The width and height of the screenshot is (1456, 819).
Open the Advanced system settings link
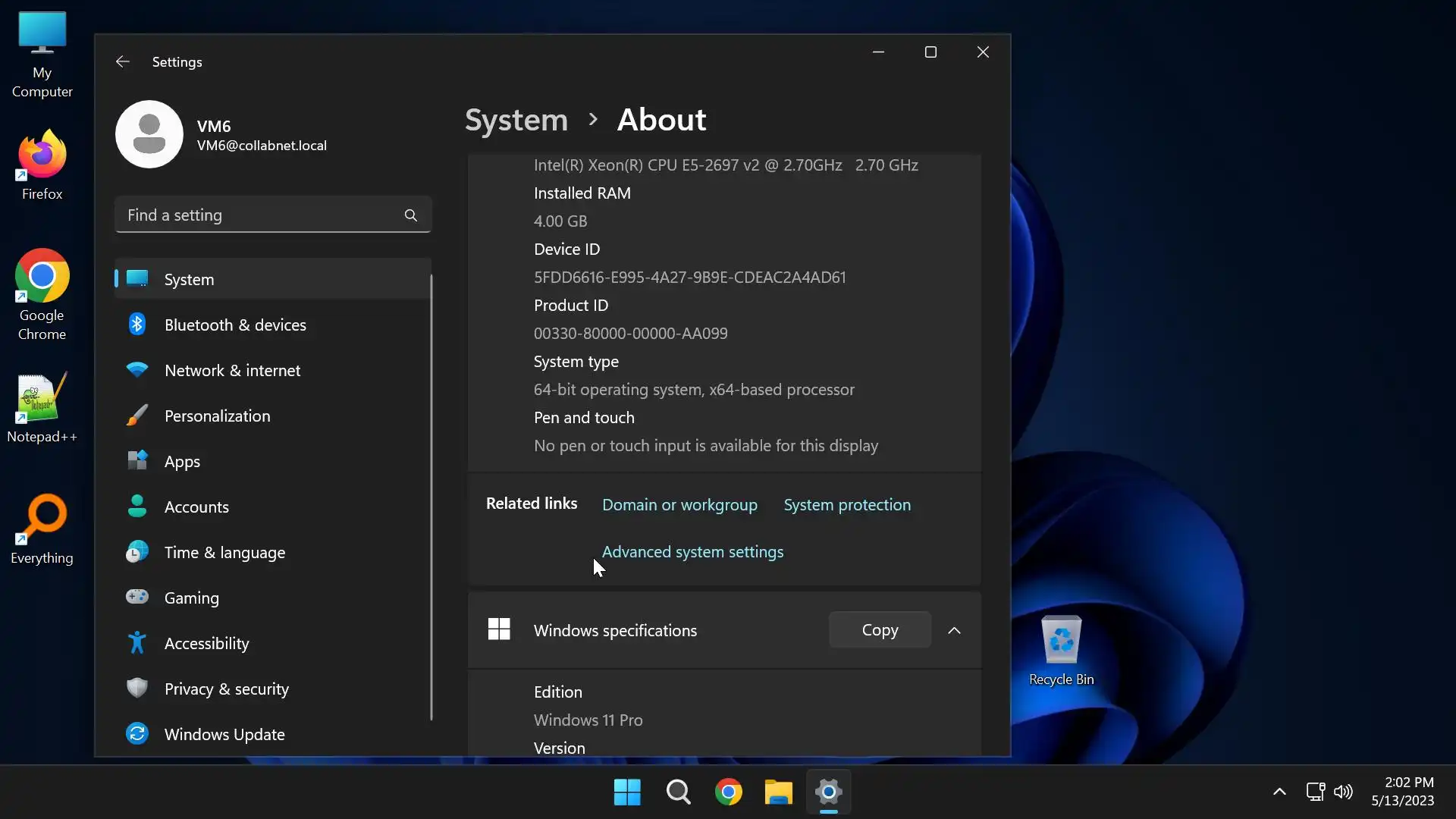click(x=692, y=552)
